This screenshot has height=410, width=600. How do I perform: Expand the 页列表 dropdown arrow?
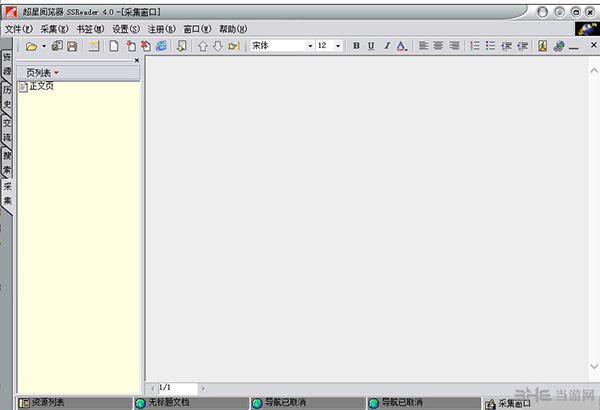(x=56, y=73)
